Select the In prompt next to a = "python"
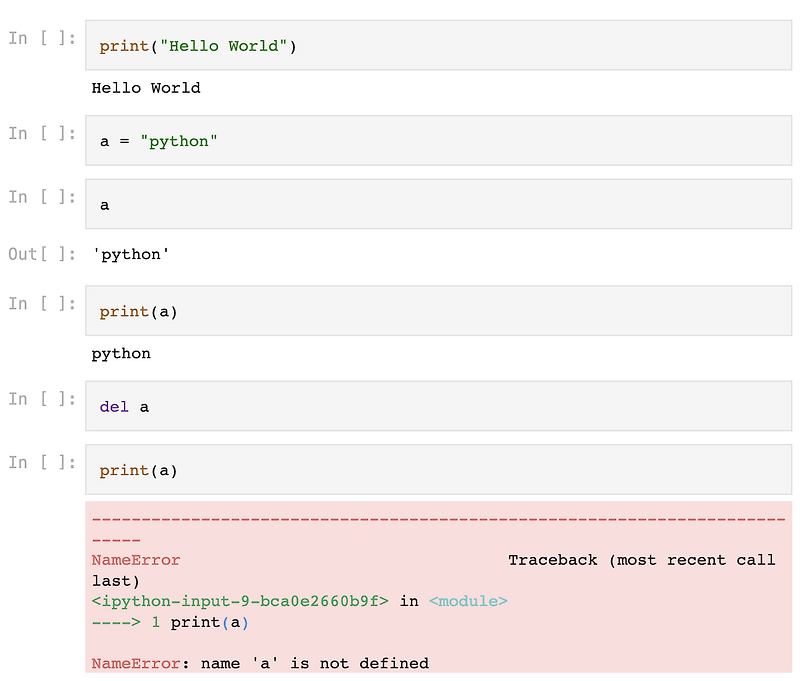This screenshot has height=681, width=800. click(42, 133)
